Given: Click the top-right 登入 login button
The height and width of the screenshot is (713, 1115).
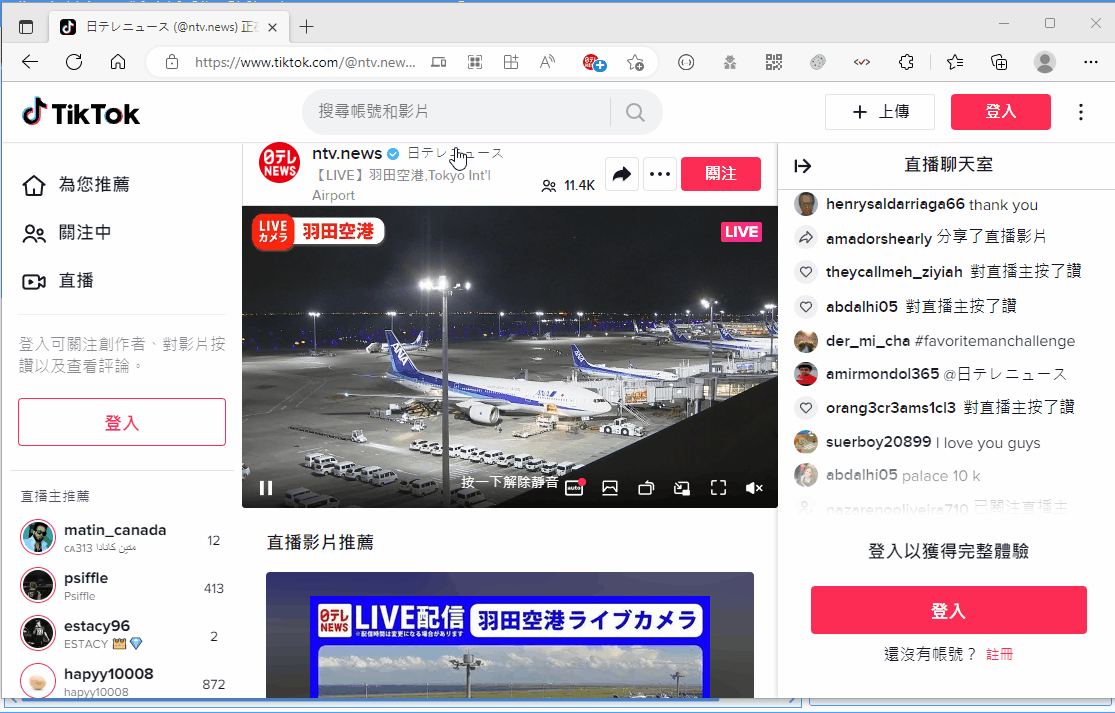Looking at the screenshot, I should 1001,112.
